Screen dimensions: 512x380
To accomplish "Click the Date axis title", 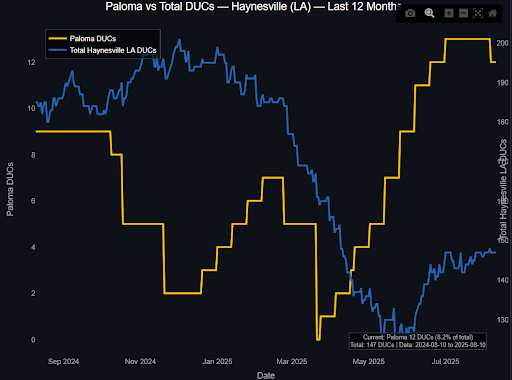I will (266, 375).
